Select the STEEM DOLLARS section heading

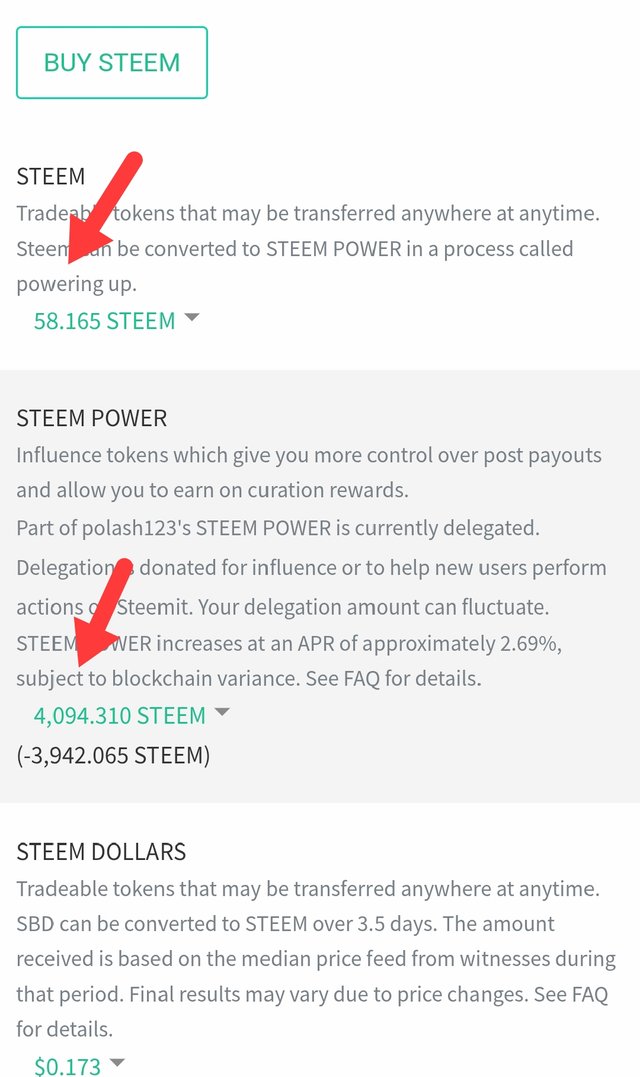[x=101, y=852]
